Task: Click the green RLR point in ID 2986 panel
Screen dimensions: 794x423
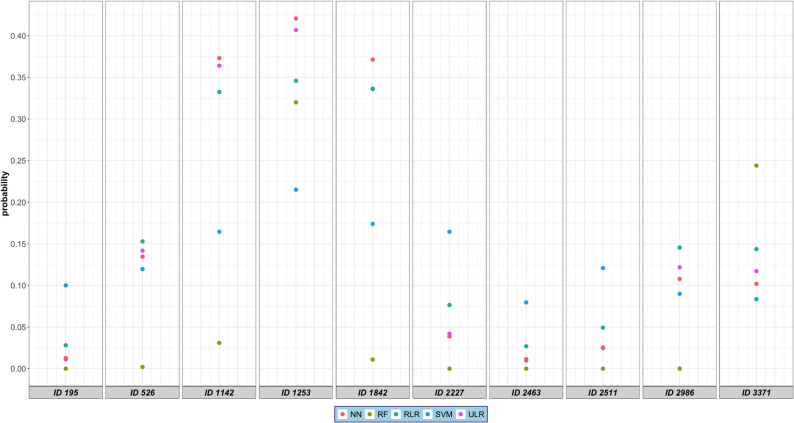Action: point(680,248)
